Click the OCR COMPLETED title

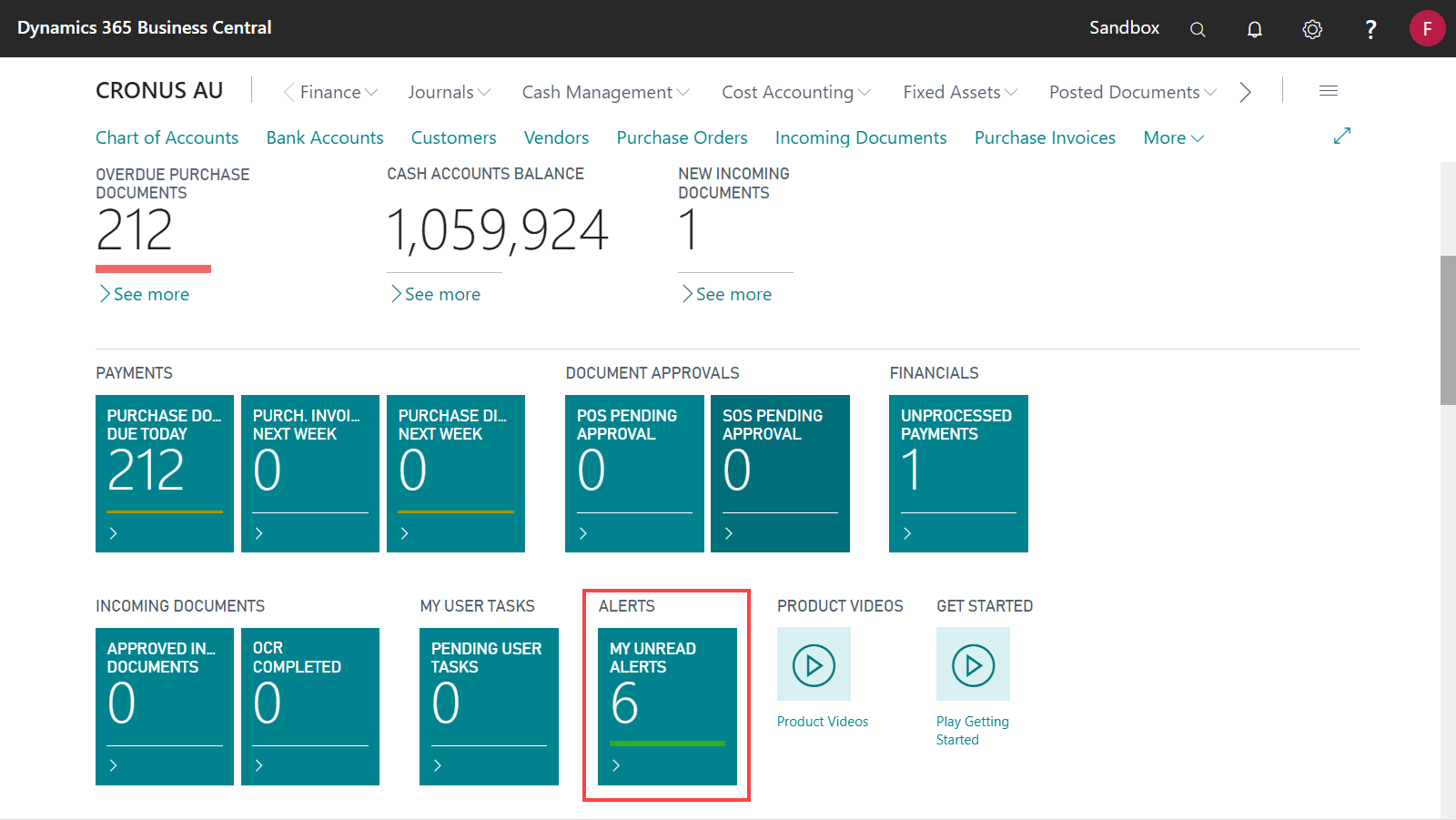click(x=297, y=657)
